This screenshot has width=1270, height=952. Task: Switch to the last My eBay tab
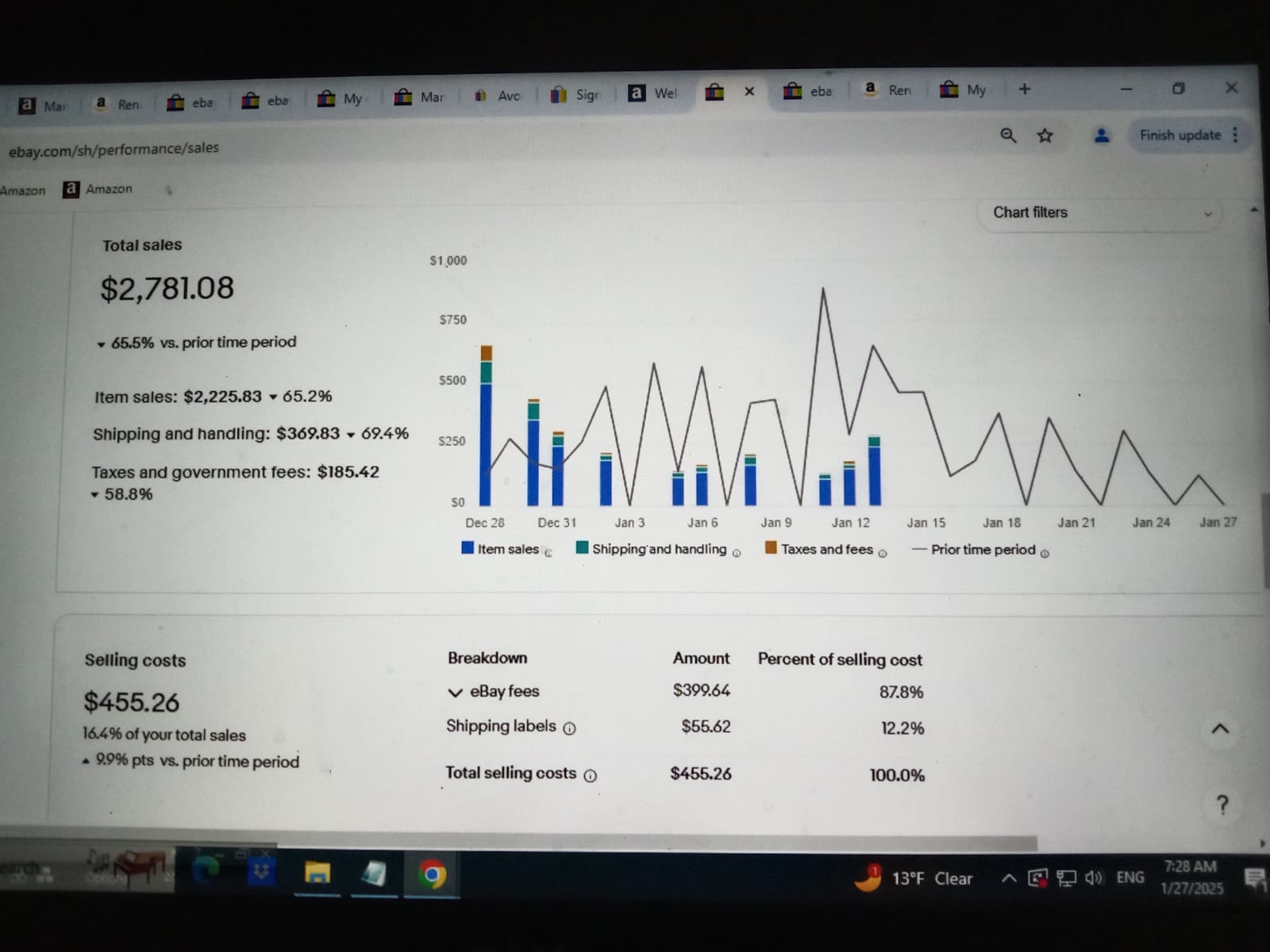click(x=963, y=90)
